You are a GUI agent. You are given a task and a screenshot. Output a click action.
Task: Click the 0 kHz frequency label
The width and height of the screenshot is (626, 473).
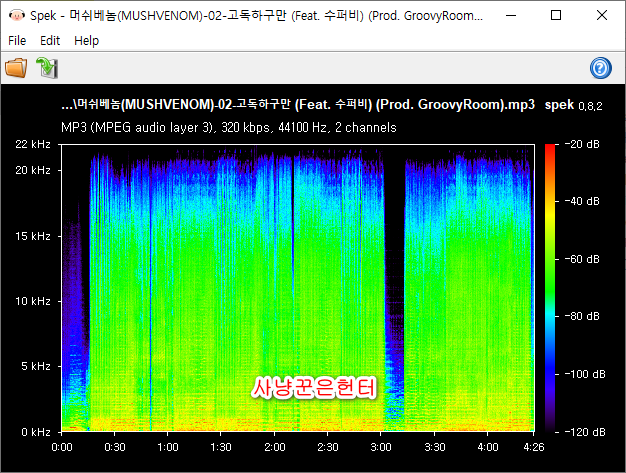(x=36, y=432)
